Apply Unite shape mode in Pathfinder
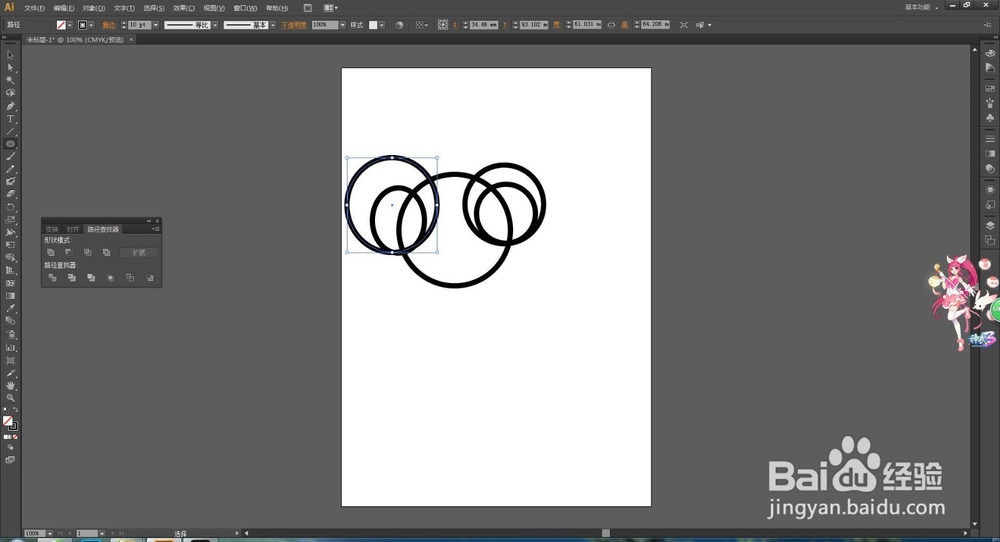The width and height of the screenshot is (1000, 542). [51, 253]
